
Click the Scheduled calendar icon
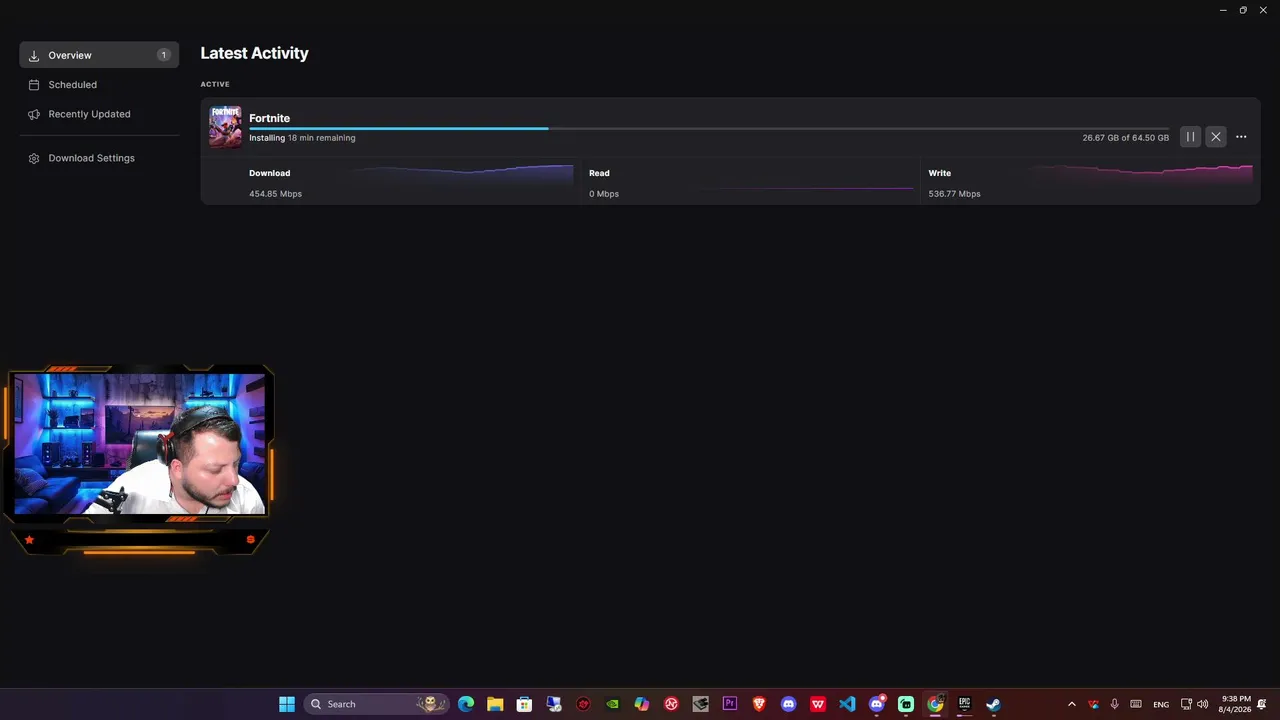click(x=34, y=85)
